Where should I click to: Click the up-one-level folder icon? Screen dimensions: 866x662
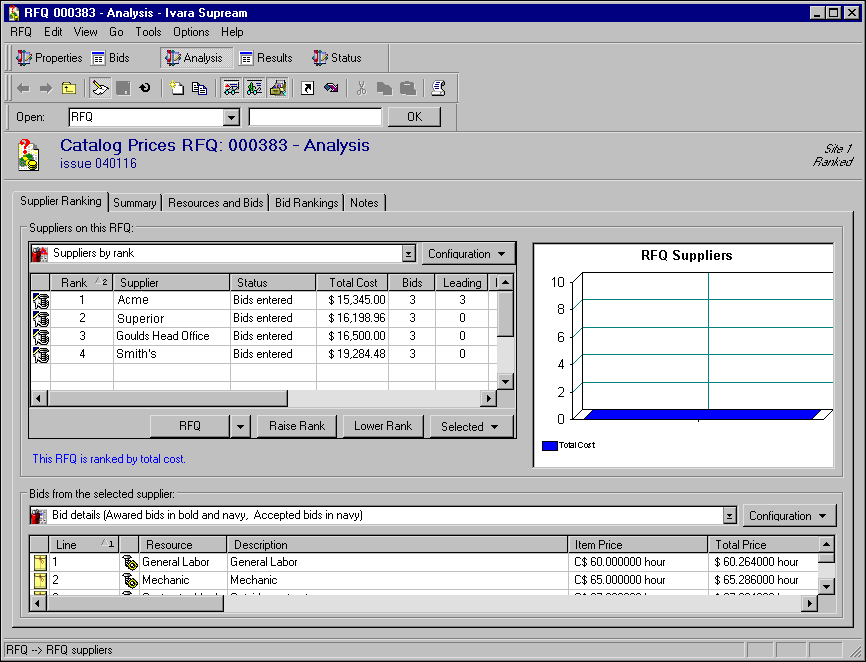coord(69,88)
